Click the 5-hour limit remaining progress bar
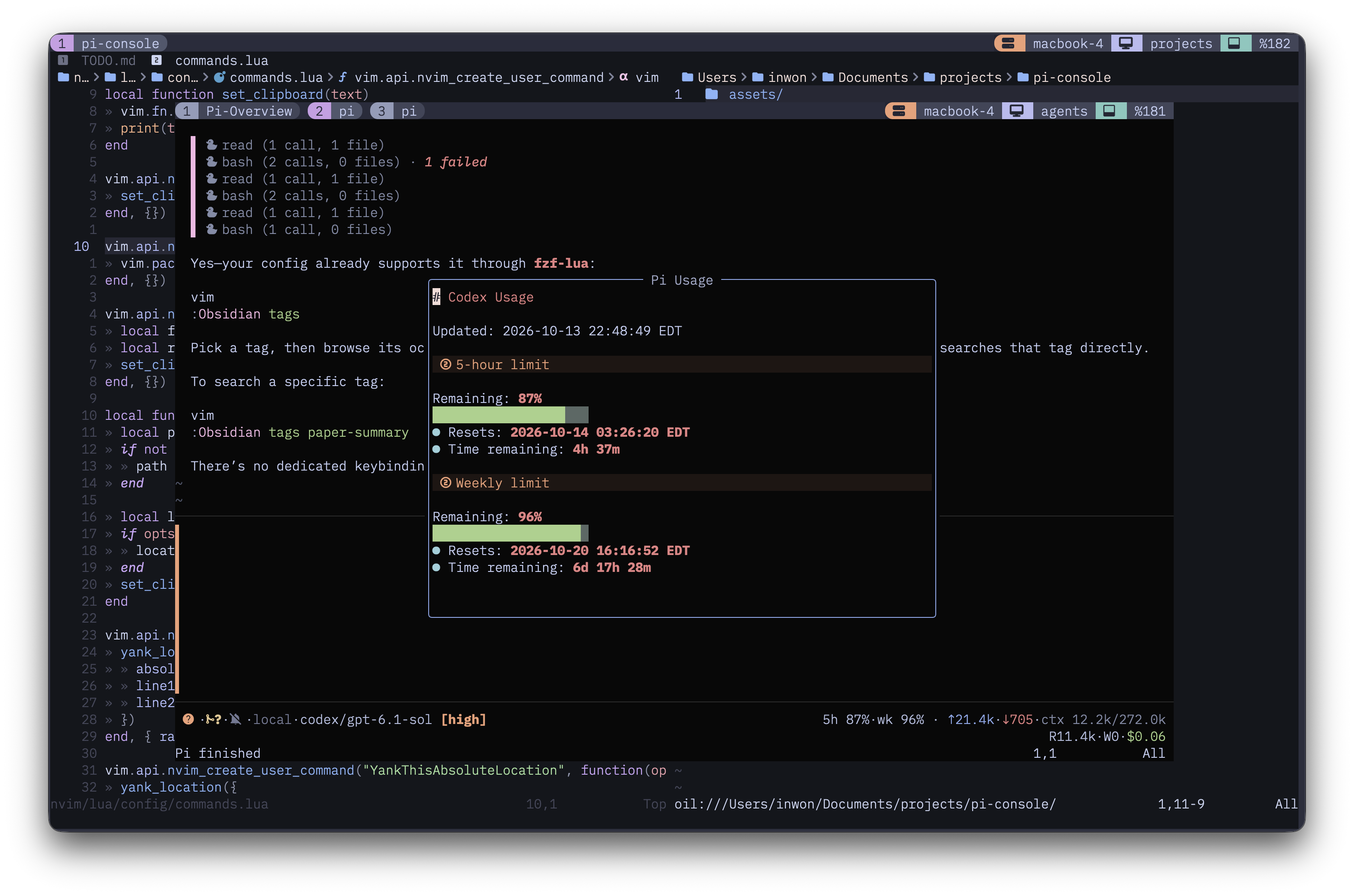This screenshot has width=1354, height=896. point(511,415)
